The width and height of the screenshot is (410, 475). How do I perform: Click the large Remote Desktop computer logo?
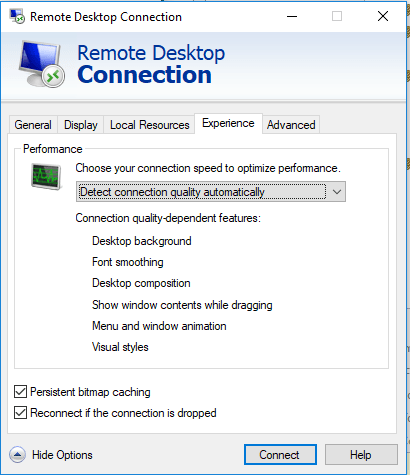(x=41, y=64)
